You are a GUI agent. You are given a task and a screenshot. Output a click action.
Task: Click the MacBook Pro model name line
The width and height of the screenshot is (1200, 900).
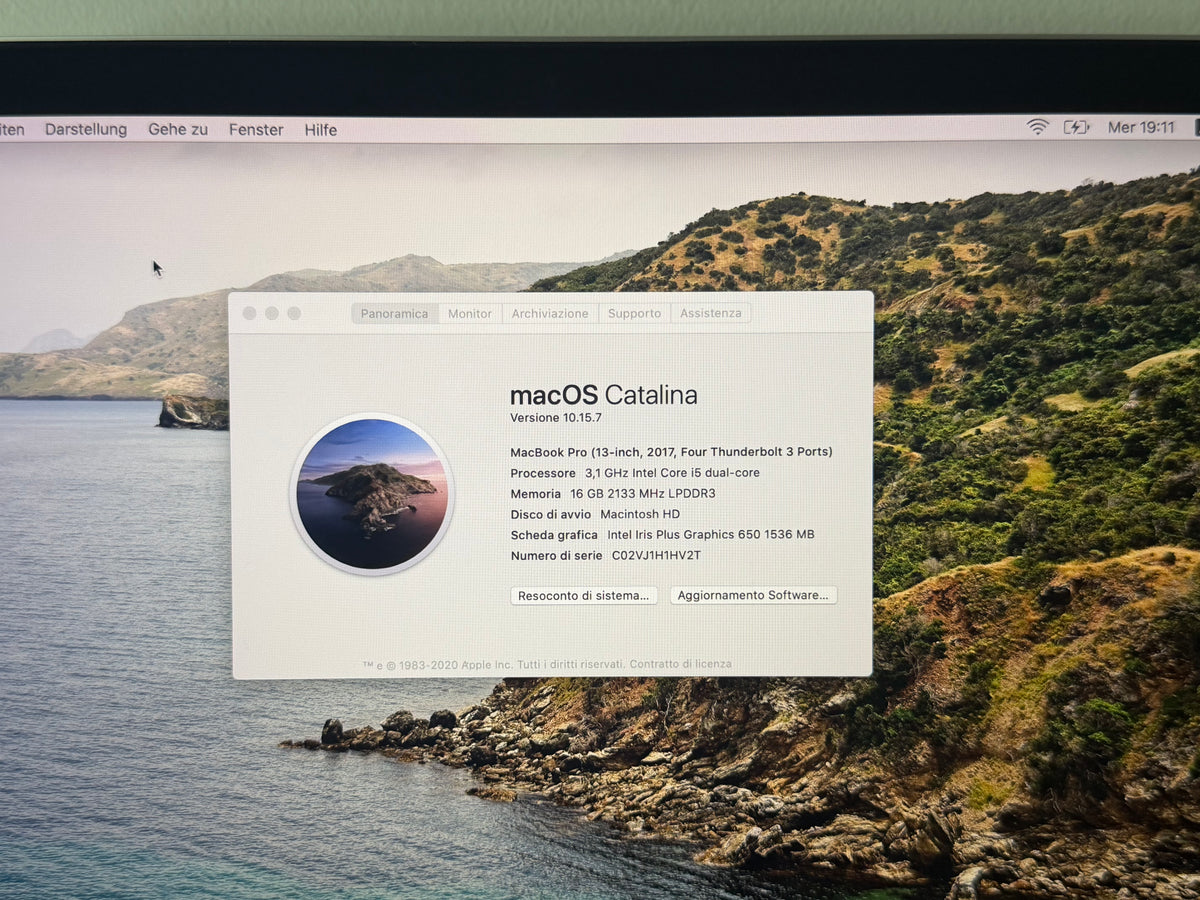click(671, 452)
